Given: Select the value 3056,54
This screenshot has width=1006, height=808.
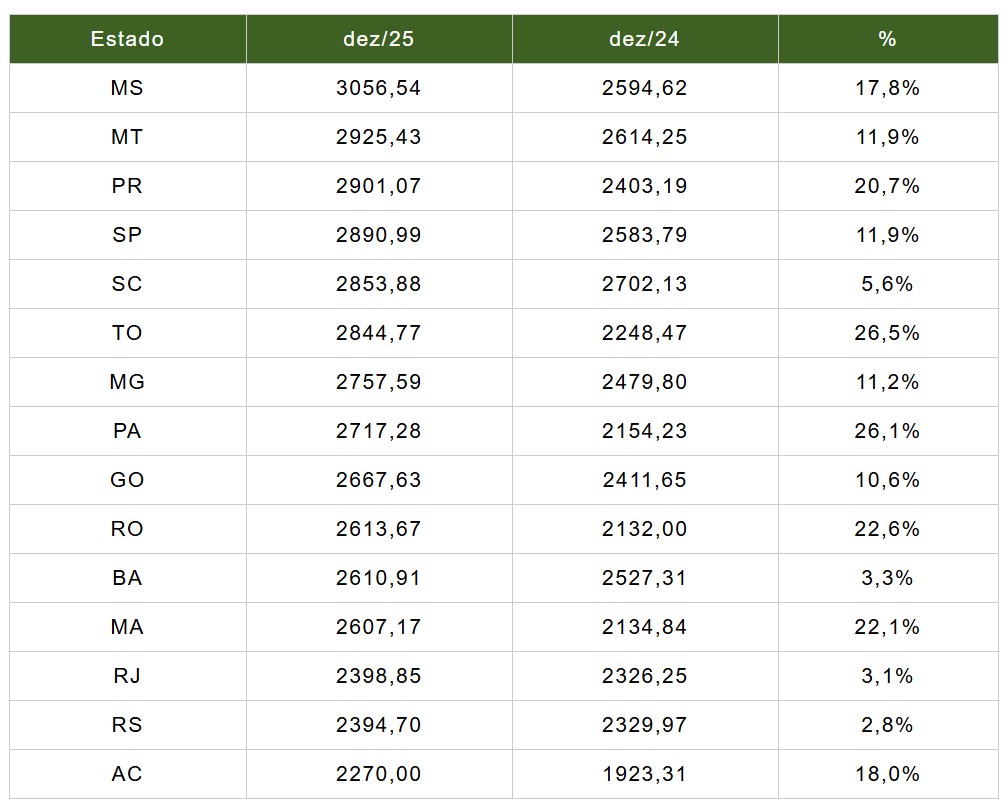Looking at the screenshot, I should point(378,88).
